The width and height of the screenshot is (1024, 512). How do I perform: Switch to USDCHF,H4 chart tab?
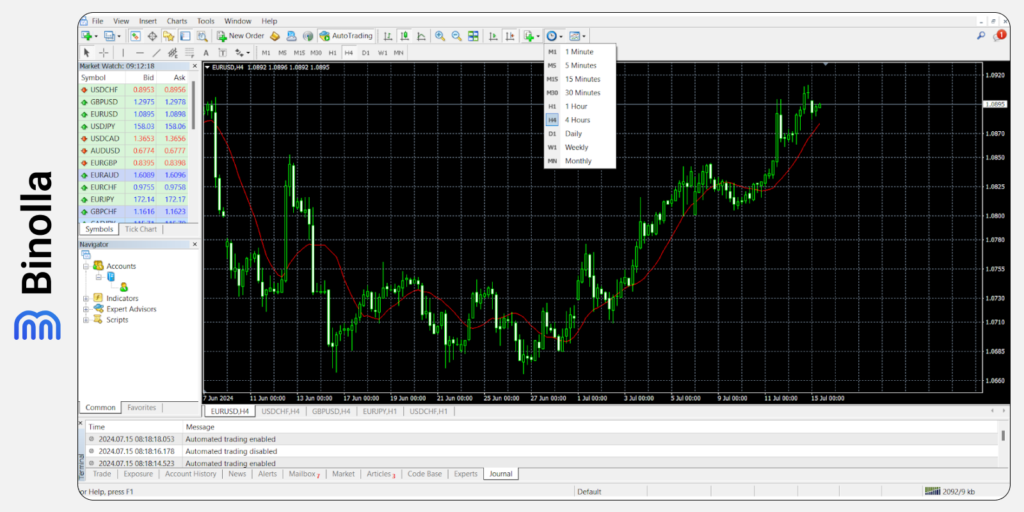point(280,411)
